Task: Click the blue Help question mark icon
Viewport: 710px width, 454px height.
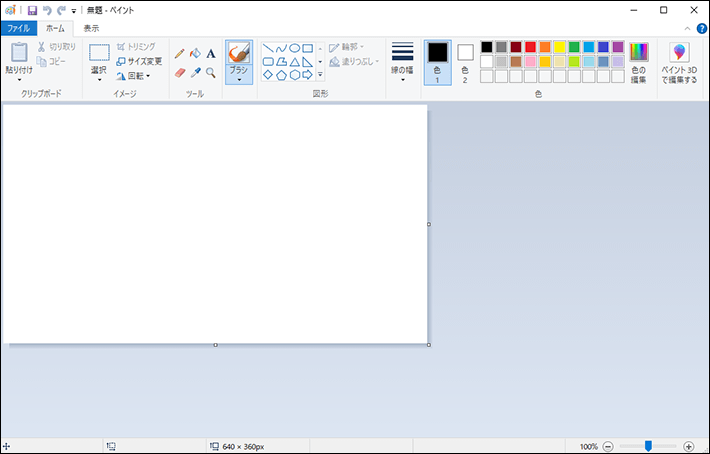Action: (701, 28)
